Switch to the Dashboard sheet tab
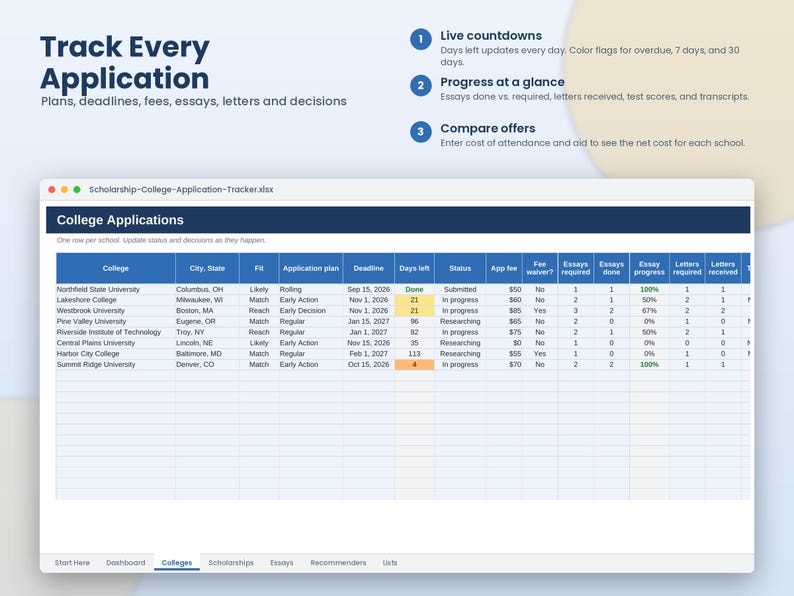Image resolution: width=794 pixels, height=596 pixels. pyautogui.click(x=126, y=563)
